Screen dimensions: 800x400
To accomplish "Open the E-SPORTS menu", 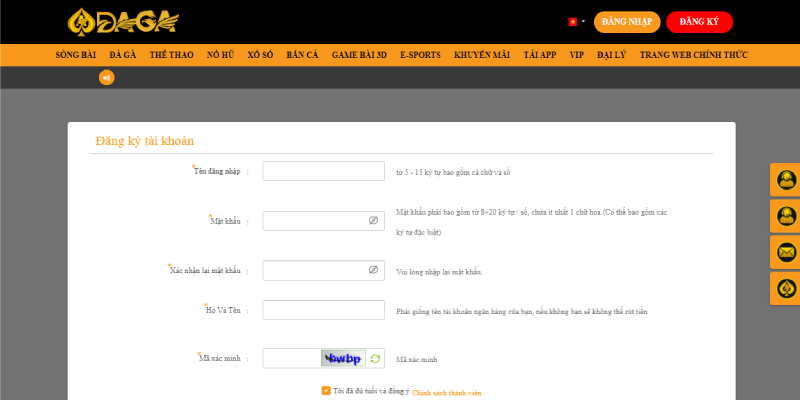I will click(420, 55).
